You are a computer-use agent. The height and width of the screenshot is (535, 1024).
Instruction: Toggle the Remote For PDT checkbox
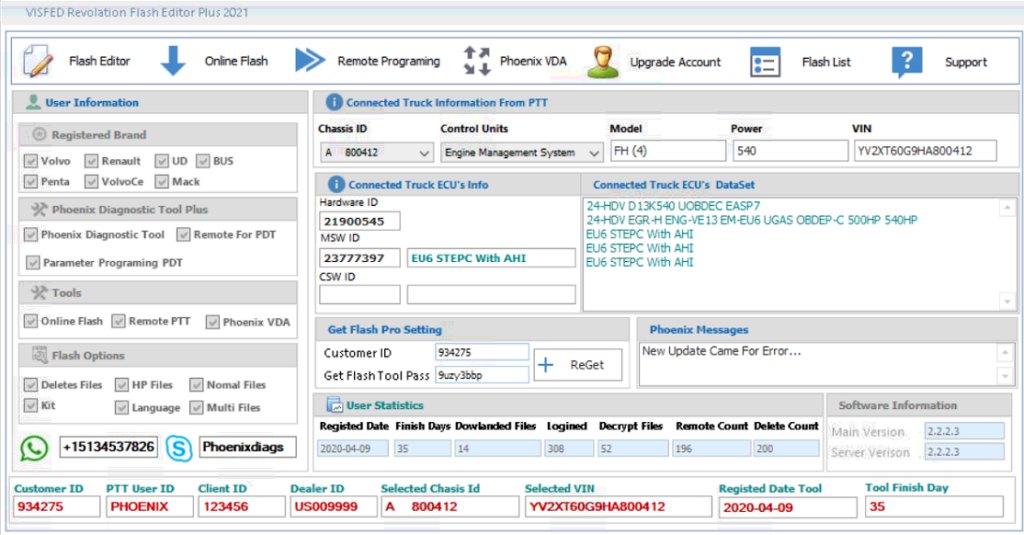(x=184, y=234)
